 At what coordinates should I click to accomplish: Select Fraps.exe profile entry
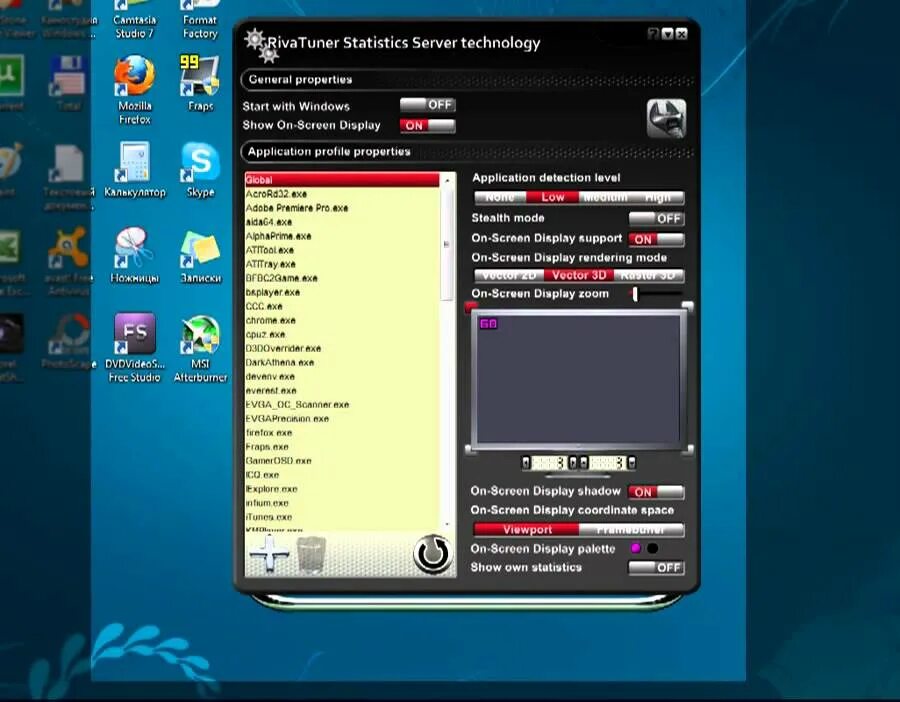coord(342,447)
